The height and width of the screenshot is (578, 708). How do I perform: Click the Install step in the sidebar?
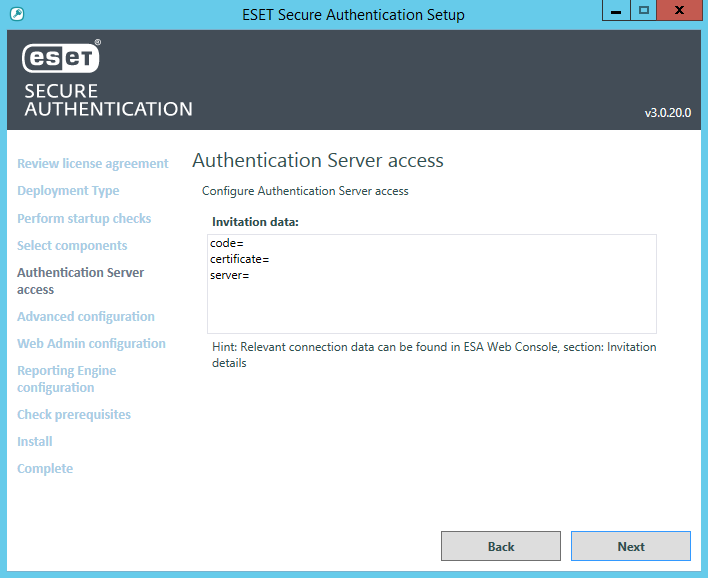click(x=35, y=441)
